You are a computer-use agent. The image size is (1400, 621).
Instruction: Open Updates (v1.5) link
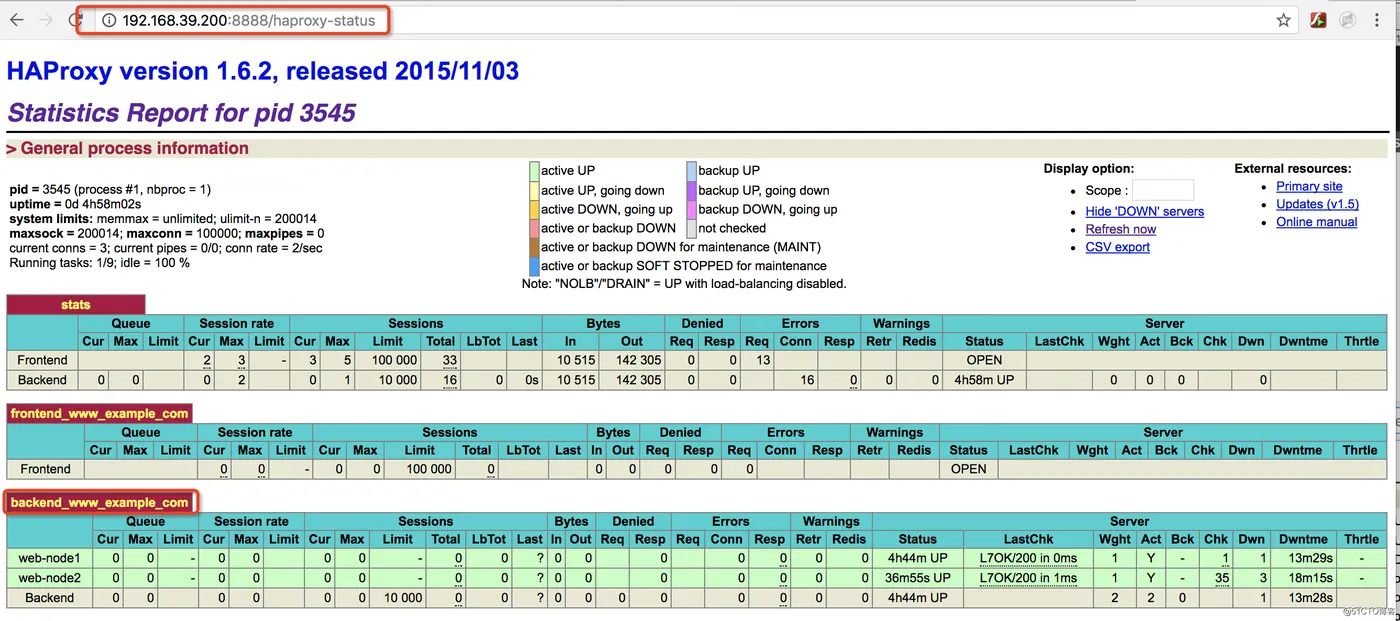tap(1317, 204)
